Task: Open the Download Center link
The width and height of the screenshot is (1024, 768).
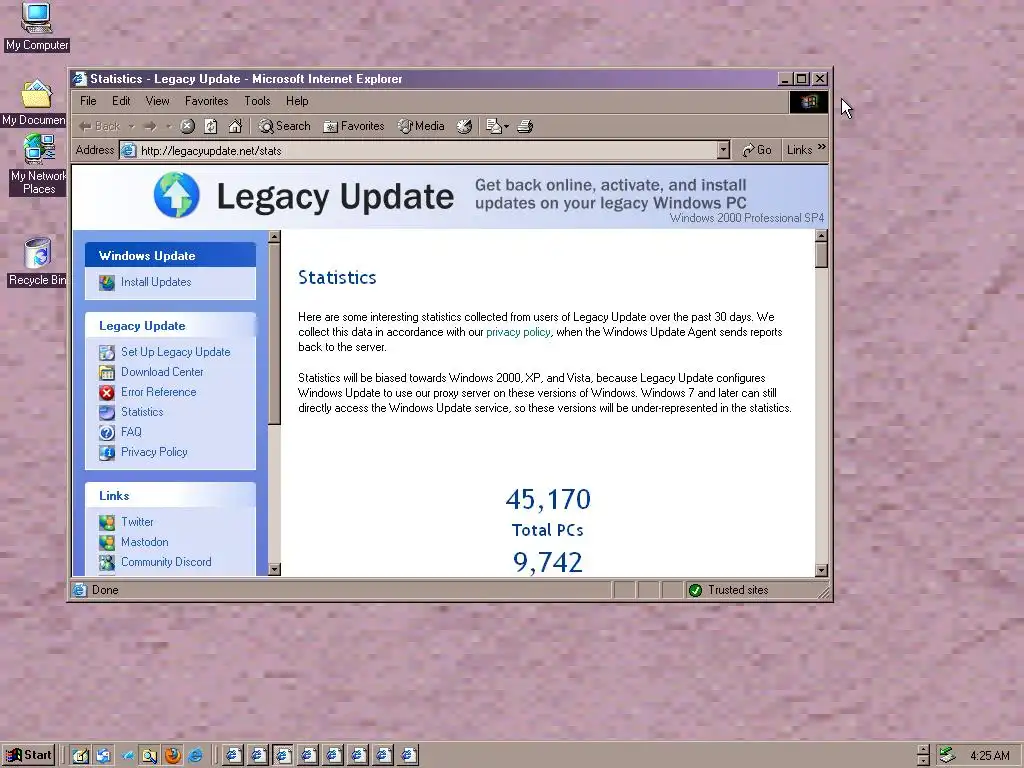Action: tap(162, 372)
